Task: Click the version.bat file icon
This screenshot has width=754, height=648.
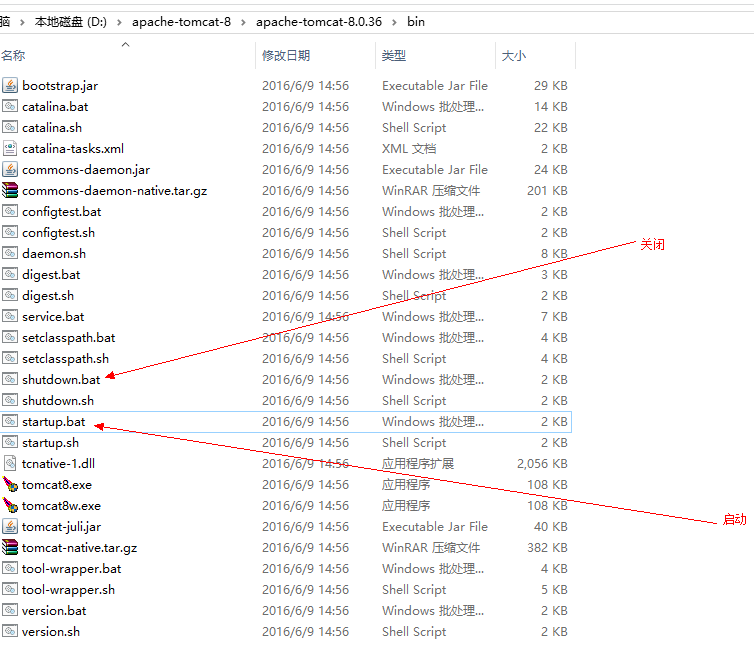Action: 10,611
